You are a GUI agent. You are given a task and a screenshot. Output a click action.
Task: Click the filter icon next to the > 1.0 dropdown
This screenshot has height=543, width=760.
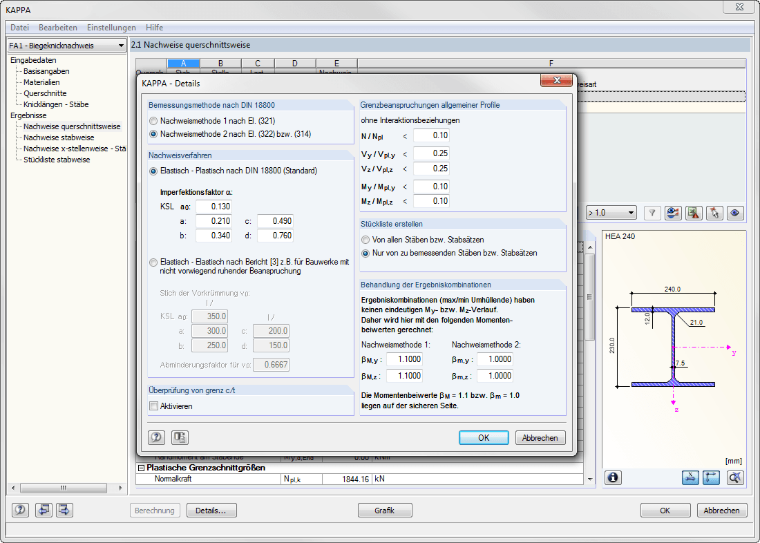[652, 213]
